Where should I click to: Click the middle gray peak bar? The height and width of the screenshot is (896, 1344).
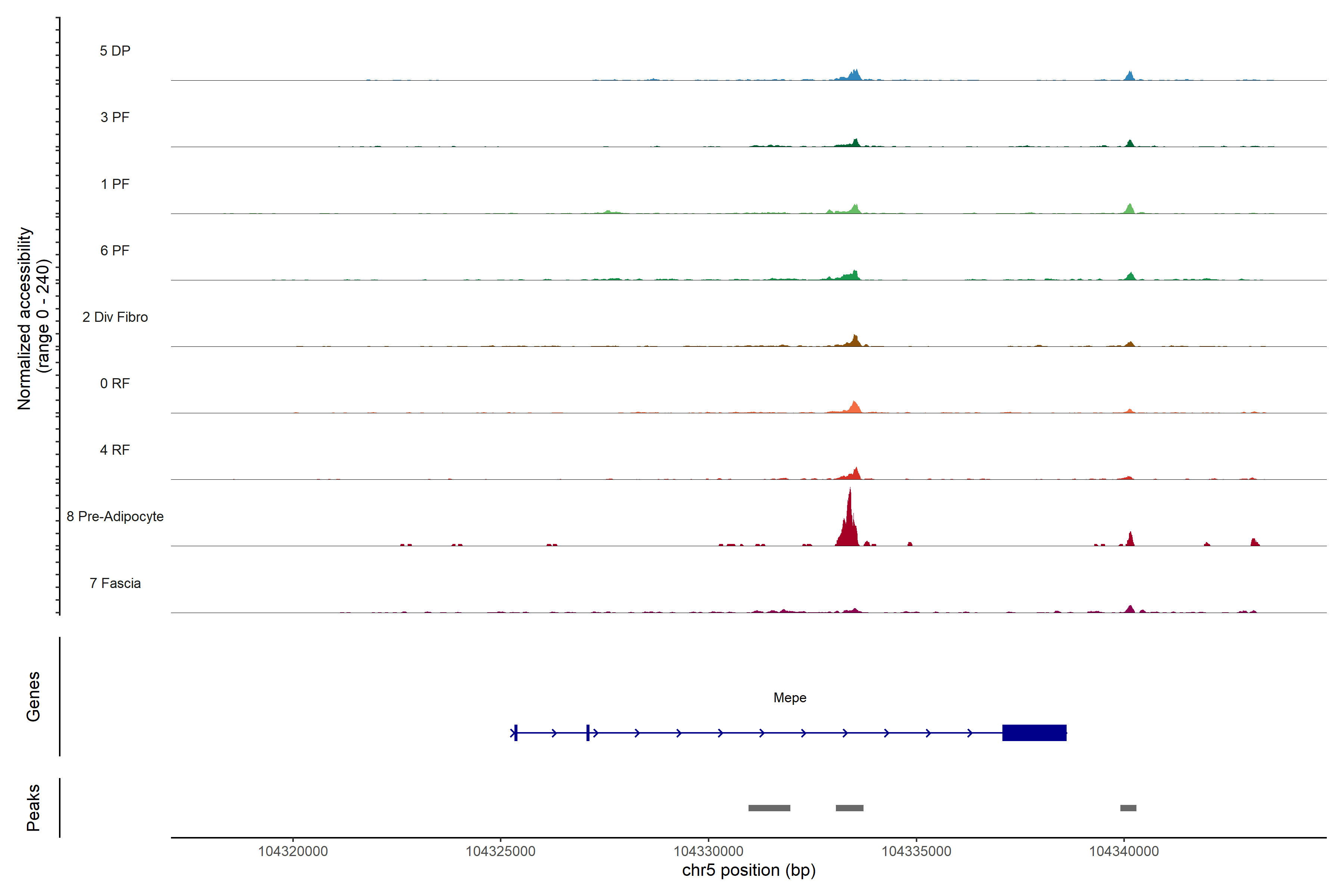point(850,808)
